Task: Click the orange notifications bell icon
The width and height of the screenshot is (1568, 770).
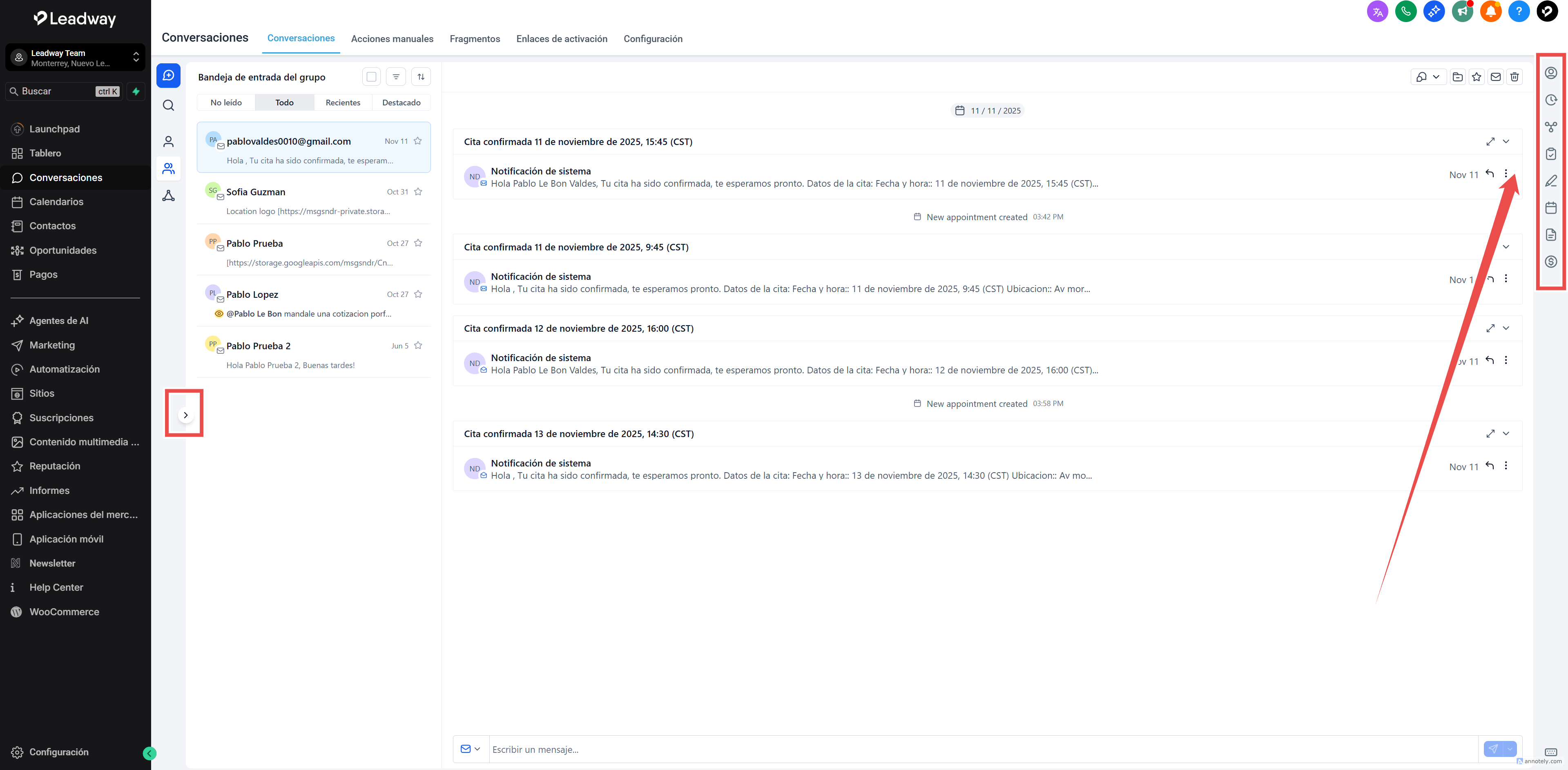Action: point(1491,11)
